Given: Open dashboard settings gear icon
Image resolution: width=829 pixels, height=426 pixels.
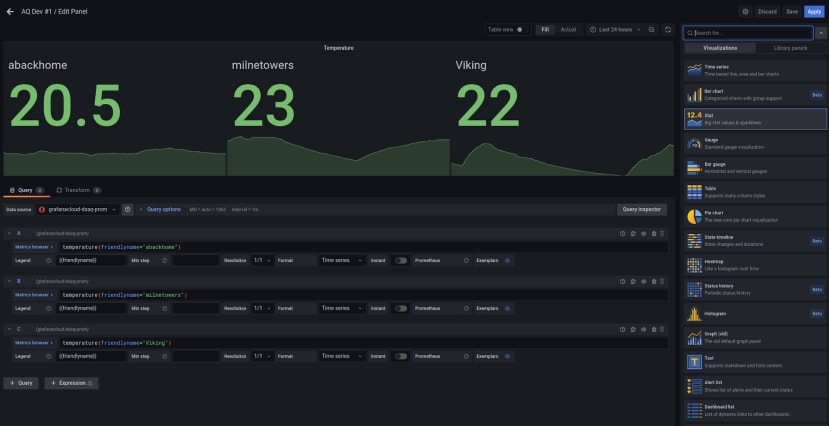Looking at the screenshot, I should click(x=745, y=12).
